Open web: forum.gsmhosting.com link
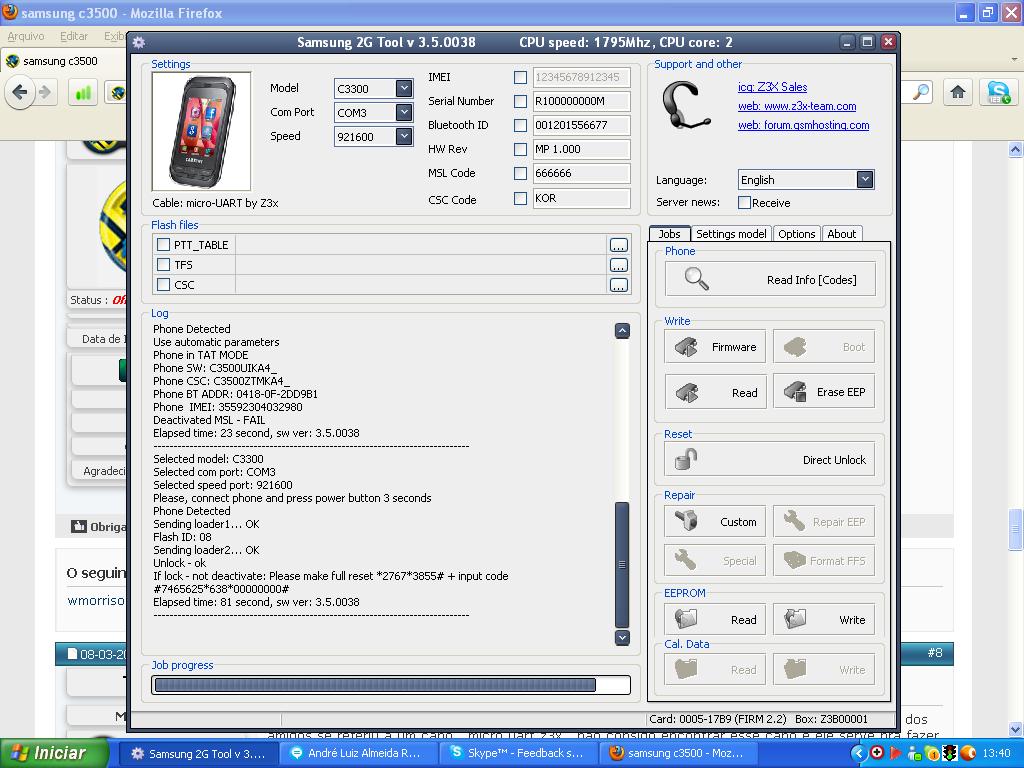Viewport: 1024px width, 768px height. (803, 125)
